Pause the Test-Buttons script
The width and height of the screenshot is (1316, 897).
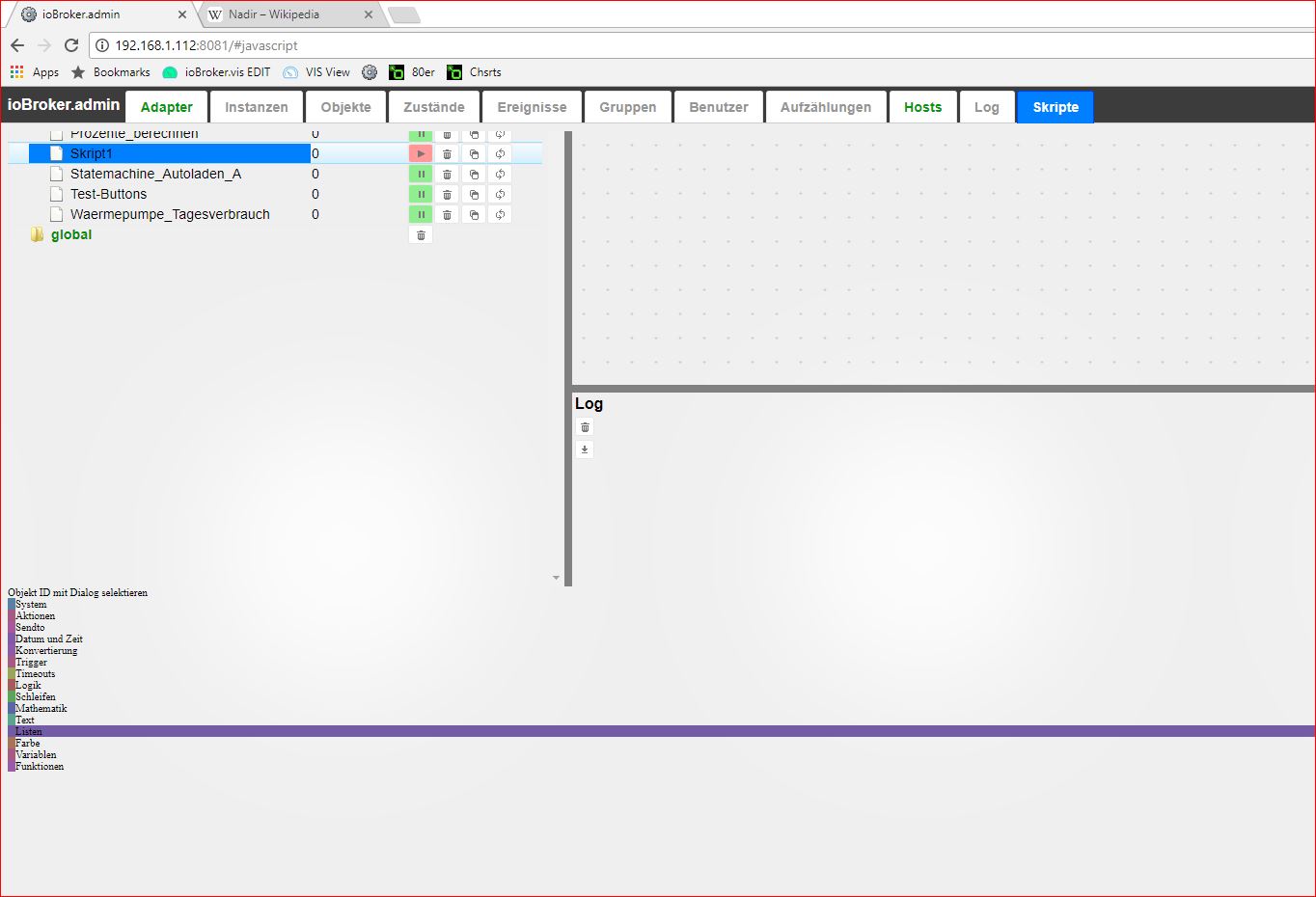point(421,194)
